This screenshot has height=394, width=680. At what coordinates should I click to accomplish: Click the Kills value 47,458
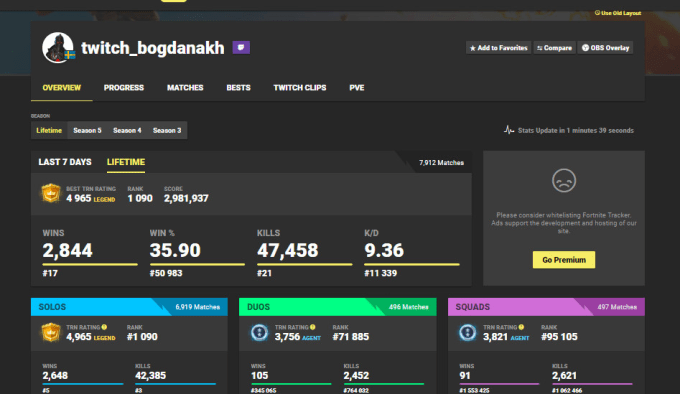[288, 250]
